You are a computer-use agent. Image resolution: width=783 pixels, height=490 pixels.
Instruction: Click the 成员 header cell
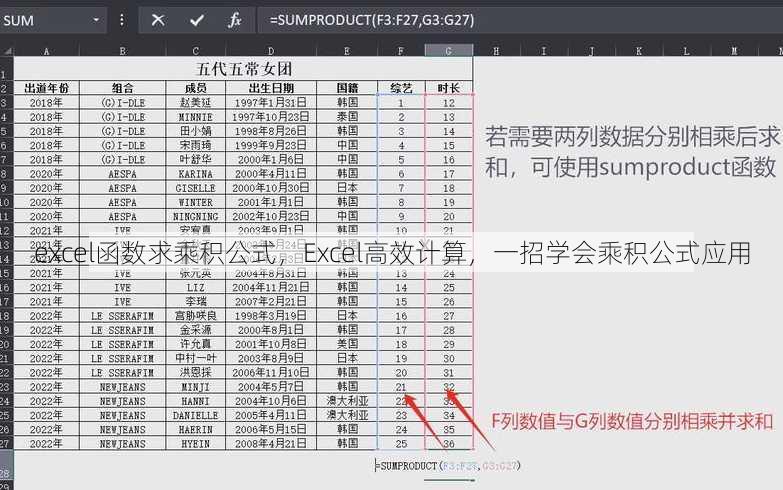(x=195, y=88)
